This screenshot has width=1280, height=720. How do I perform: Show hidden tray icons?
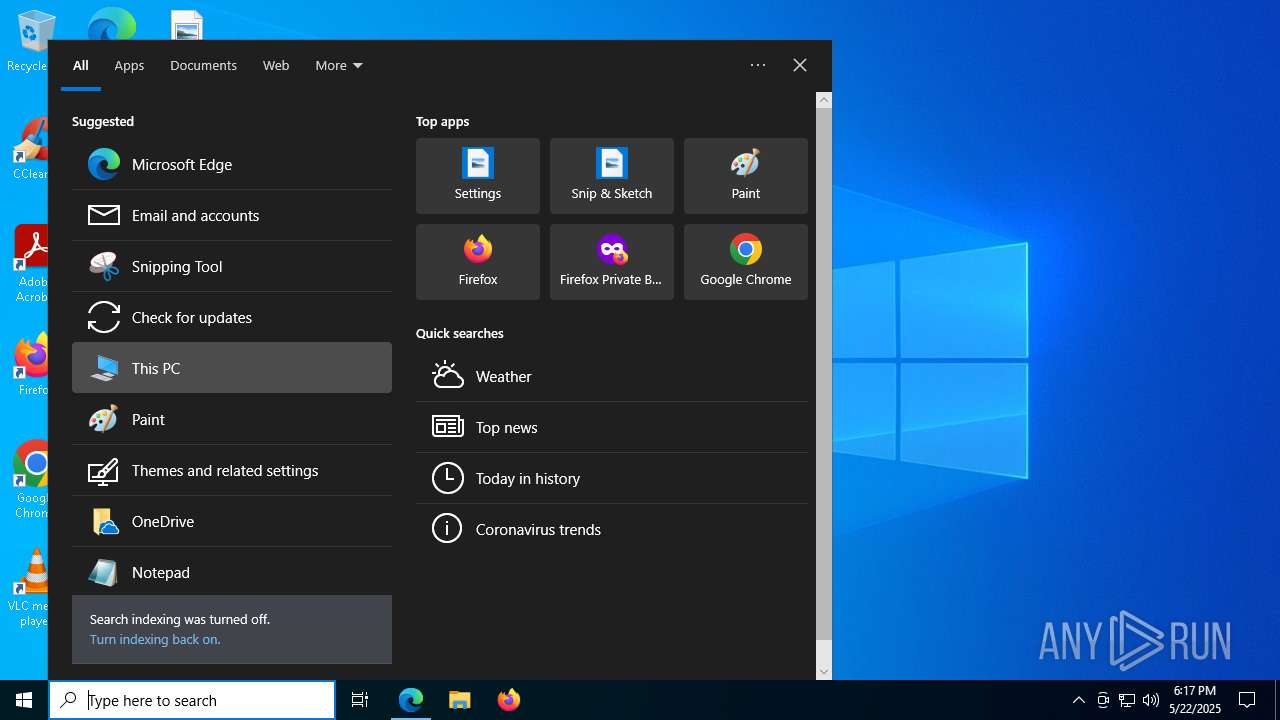(x=1078, y=700)
